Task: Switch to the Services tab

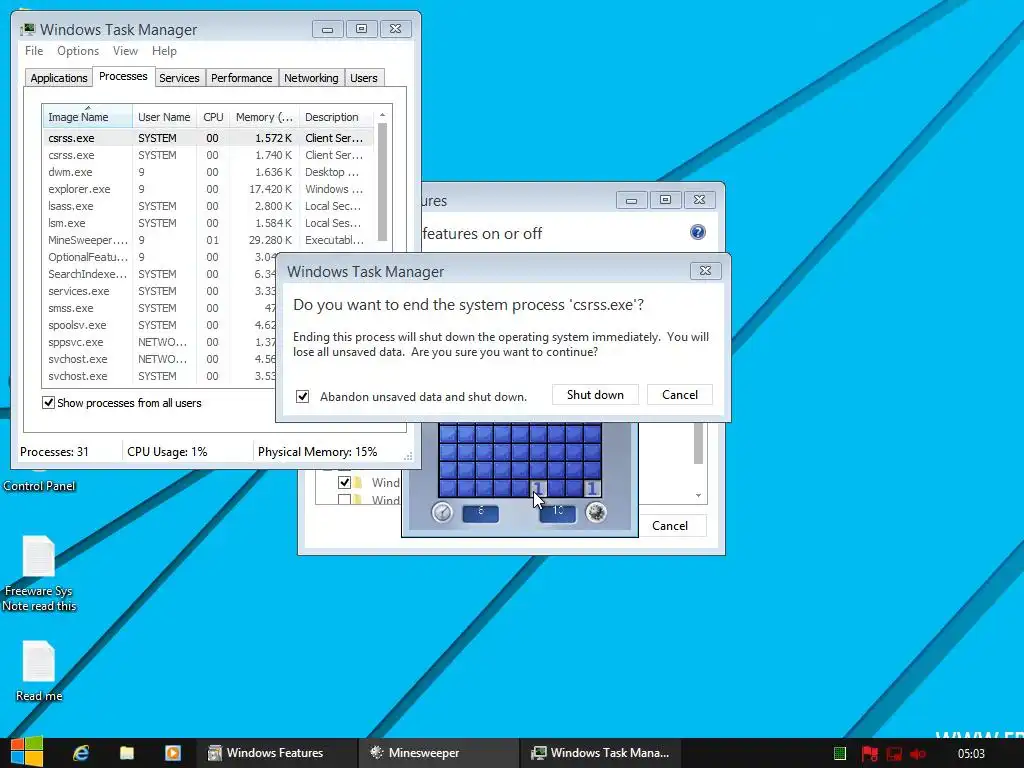Action: 179,78
